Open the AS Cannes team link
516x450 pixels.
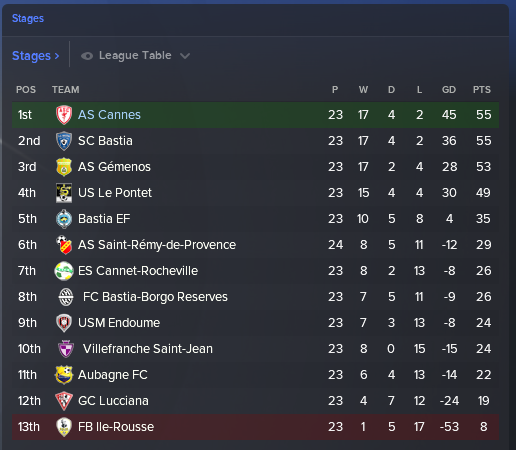109,115
